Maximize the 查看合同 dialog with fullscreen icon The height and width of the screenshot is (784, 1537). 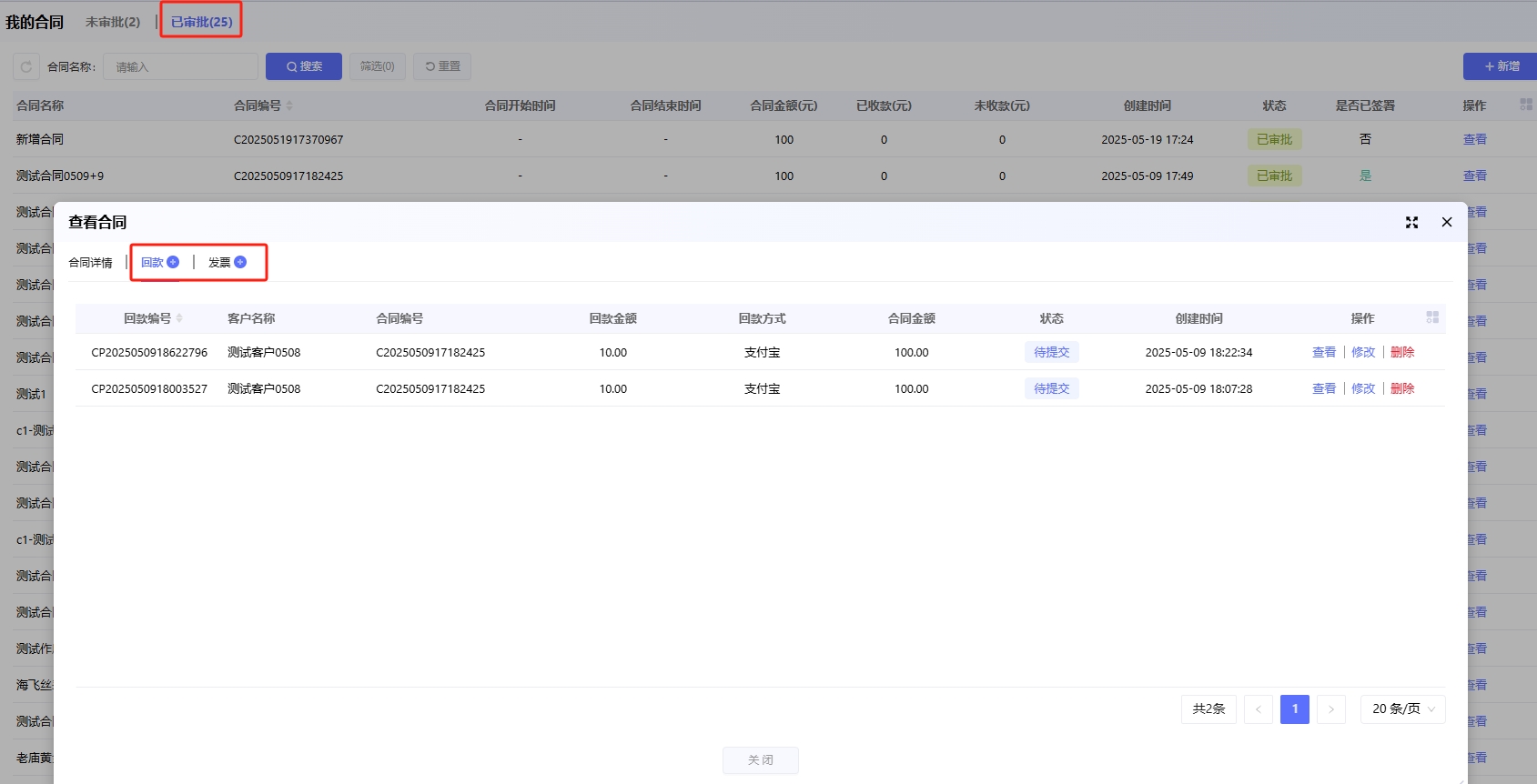[x=1411, y=222]
